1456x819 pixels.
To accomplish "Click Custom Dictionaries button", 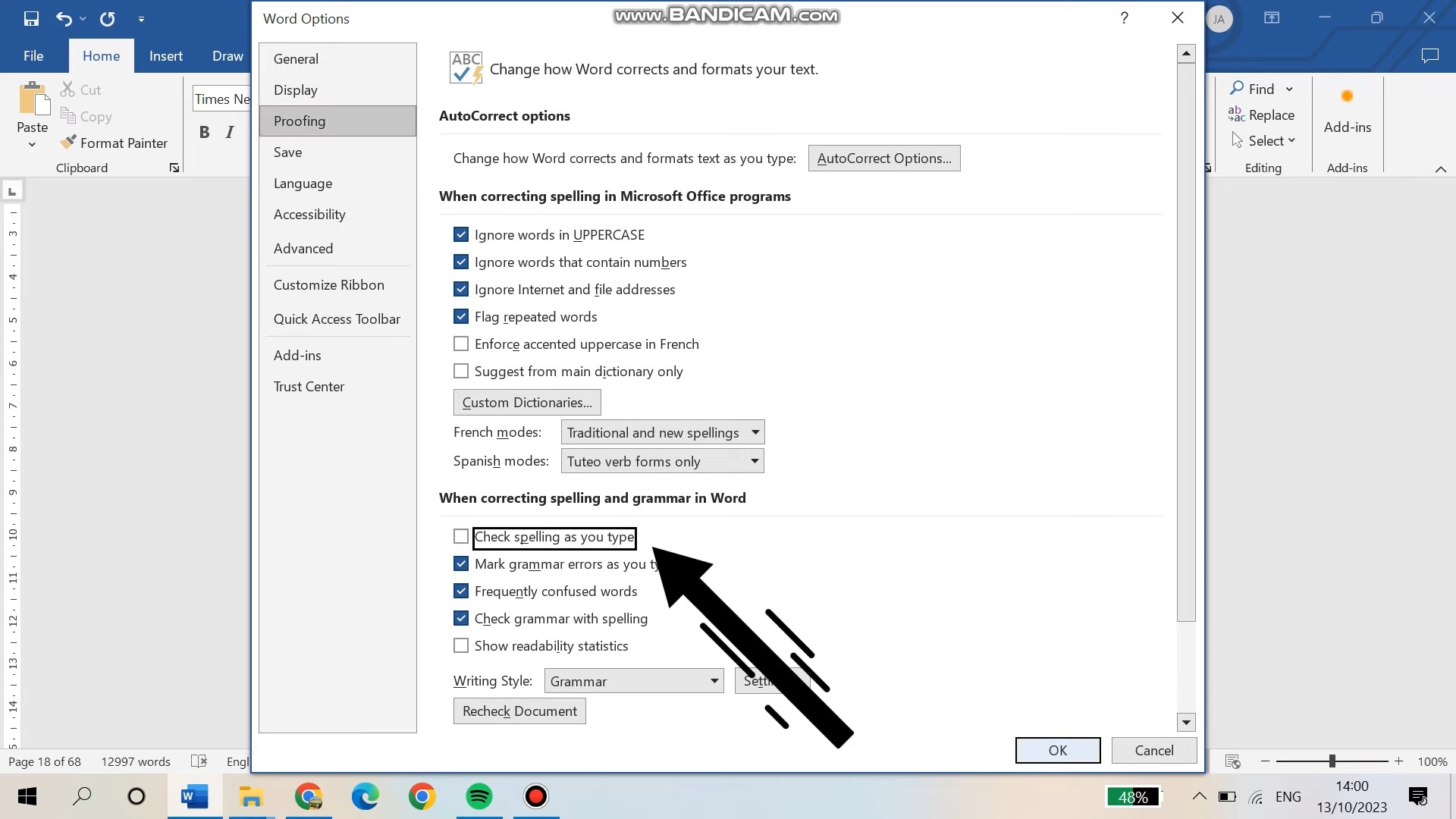I will (x=527, y=402).
